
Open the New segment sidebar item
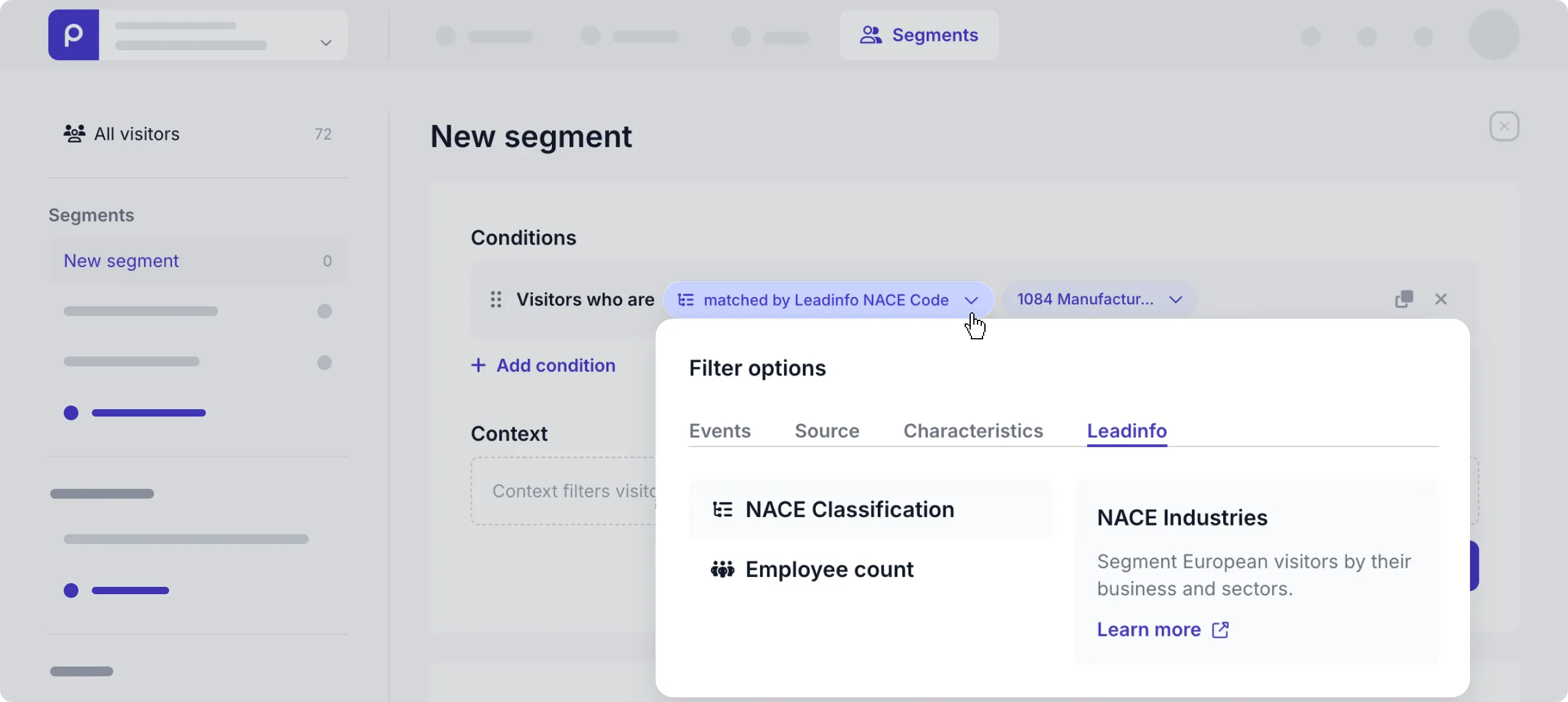coord(197,261)
